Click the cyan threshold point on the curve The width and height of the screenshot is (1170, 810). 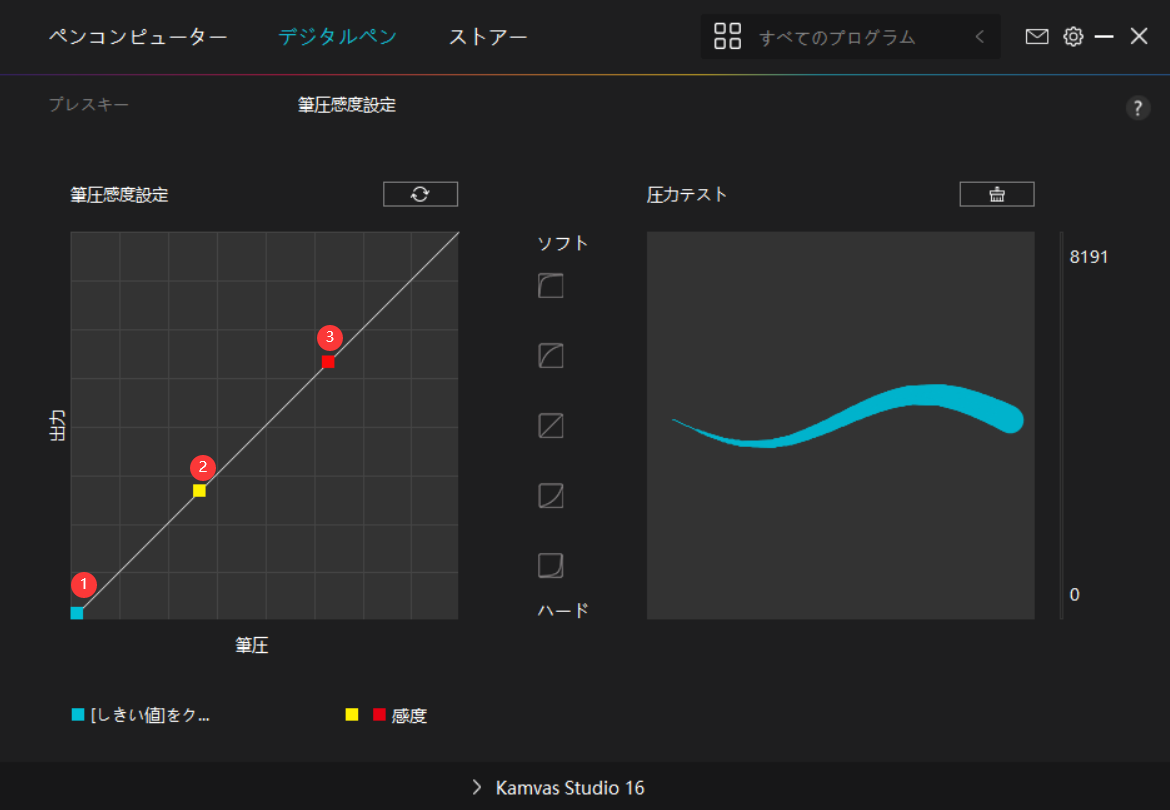point(77,613)
